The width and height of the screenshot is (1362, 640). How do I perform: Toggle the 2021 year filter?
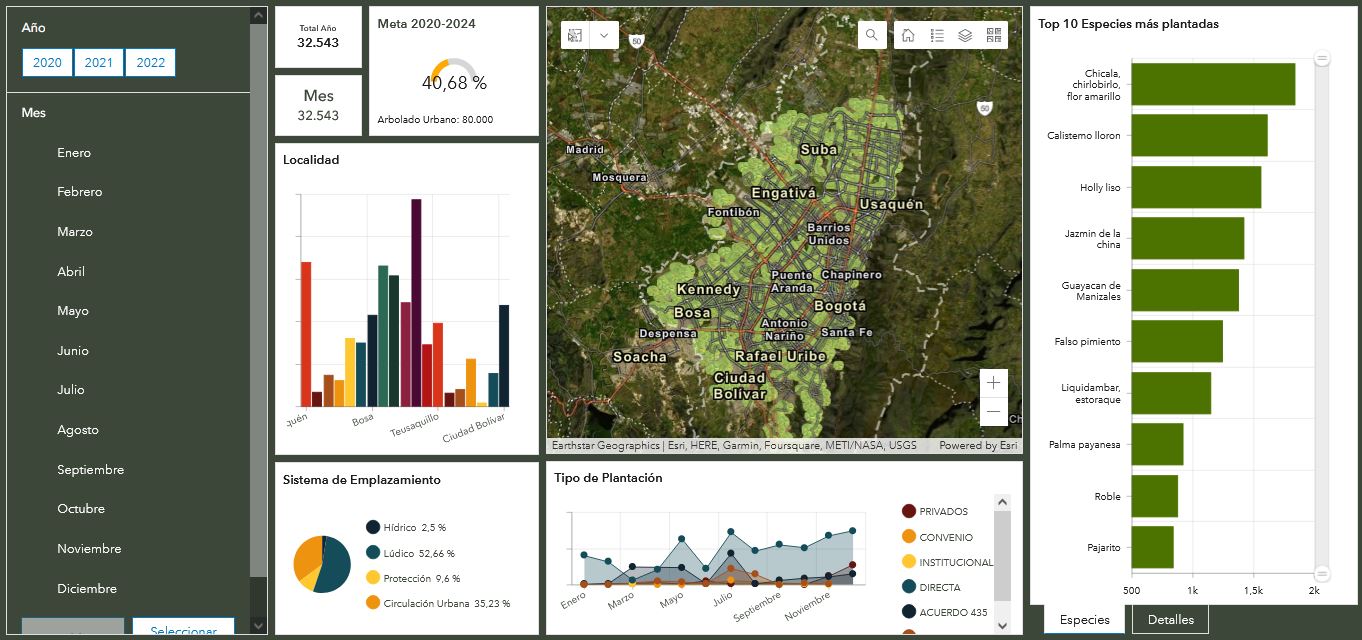point(98,63)
